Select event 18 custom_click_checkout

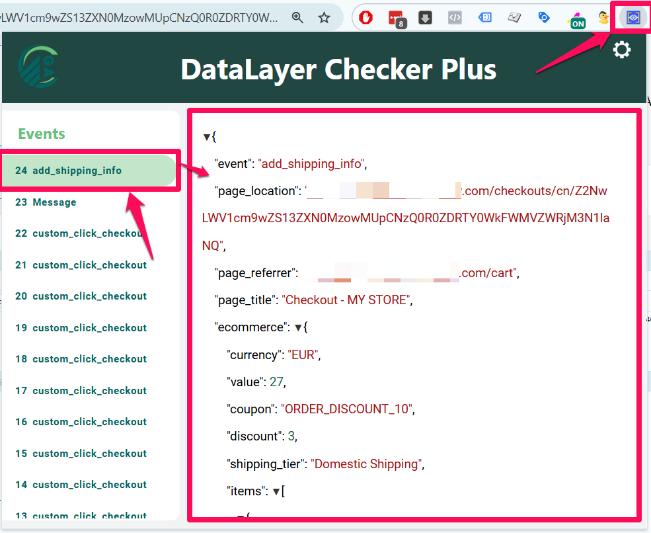coord(81,359)
